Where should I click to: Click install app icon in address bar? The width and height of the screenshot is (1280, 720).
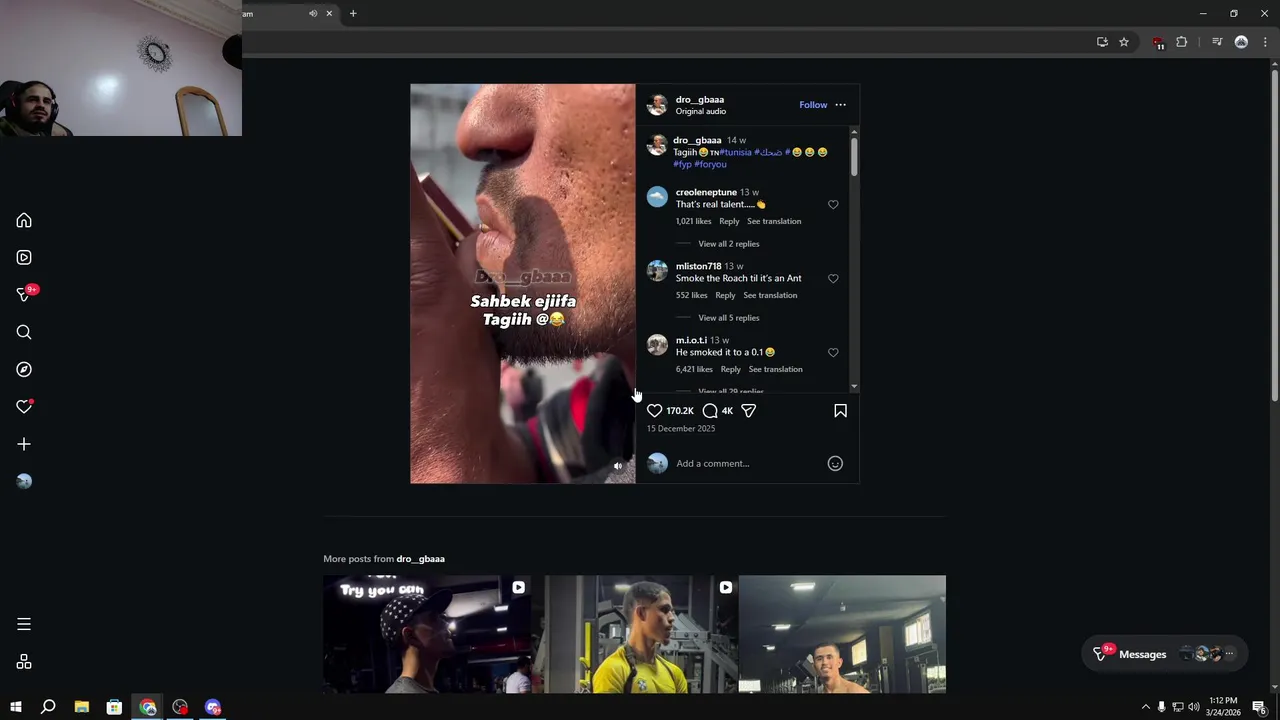point(1102,42)
